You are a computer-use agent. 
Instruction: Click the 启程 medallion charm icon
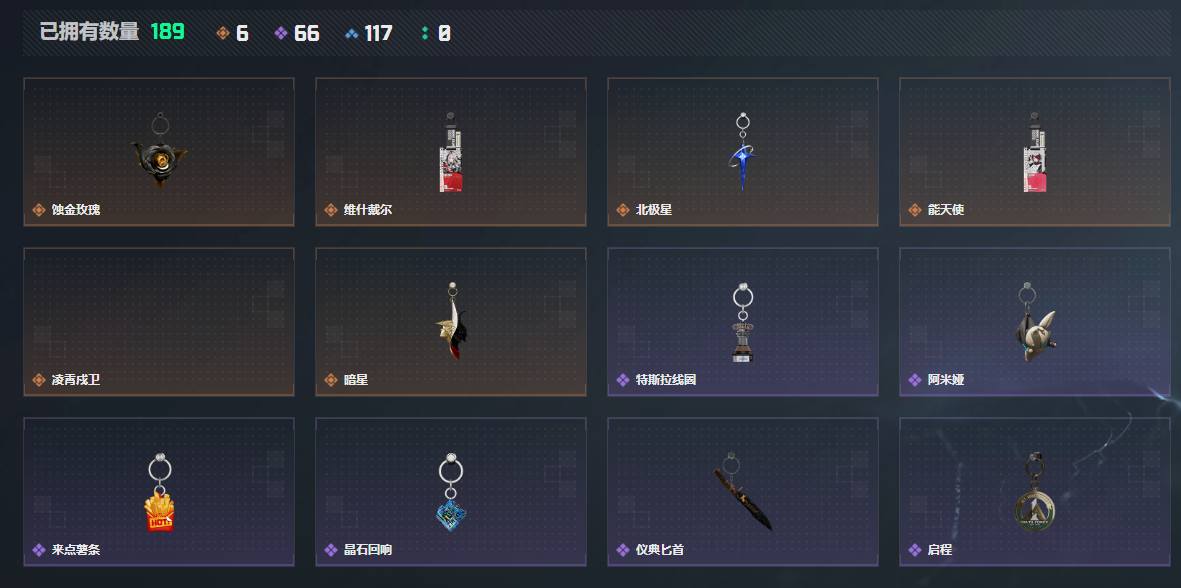pyautogui.click(x=1034, y=490)
